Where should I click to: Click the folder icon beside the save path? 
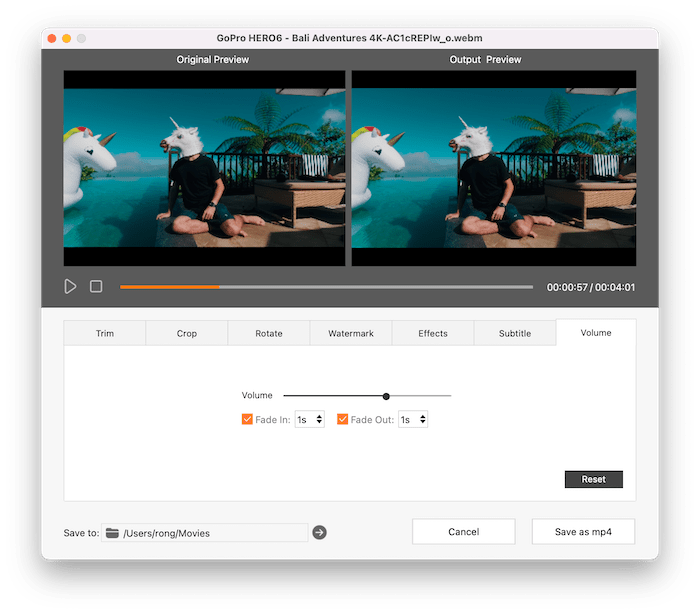(x=112, y=533)
